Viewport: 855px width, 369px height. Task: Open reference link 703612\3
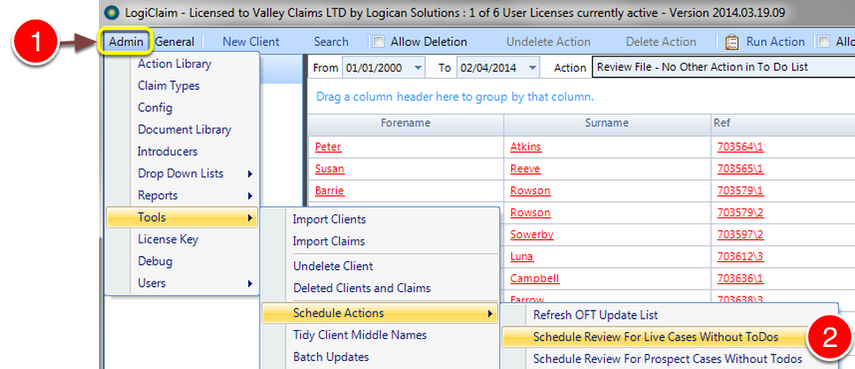[x=740, y=256]
